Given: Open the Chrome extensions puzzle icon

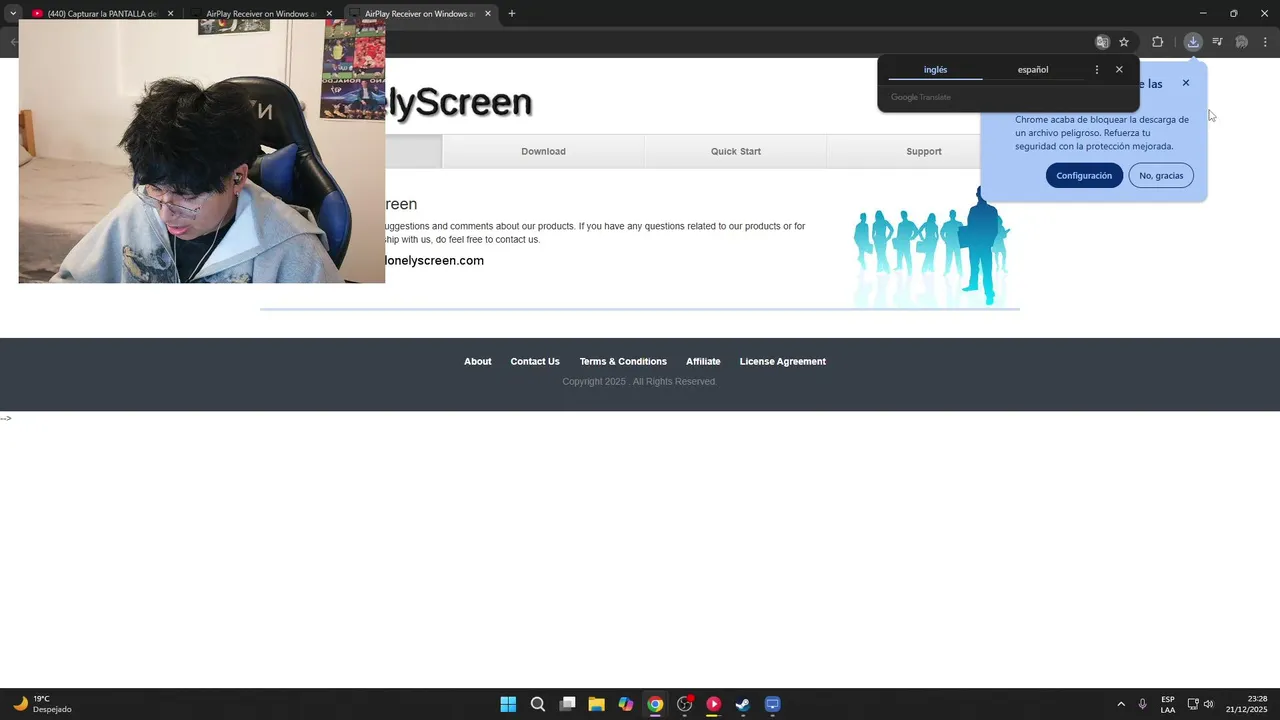Looking at the screenshot, I should tap(1157, 42).
